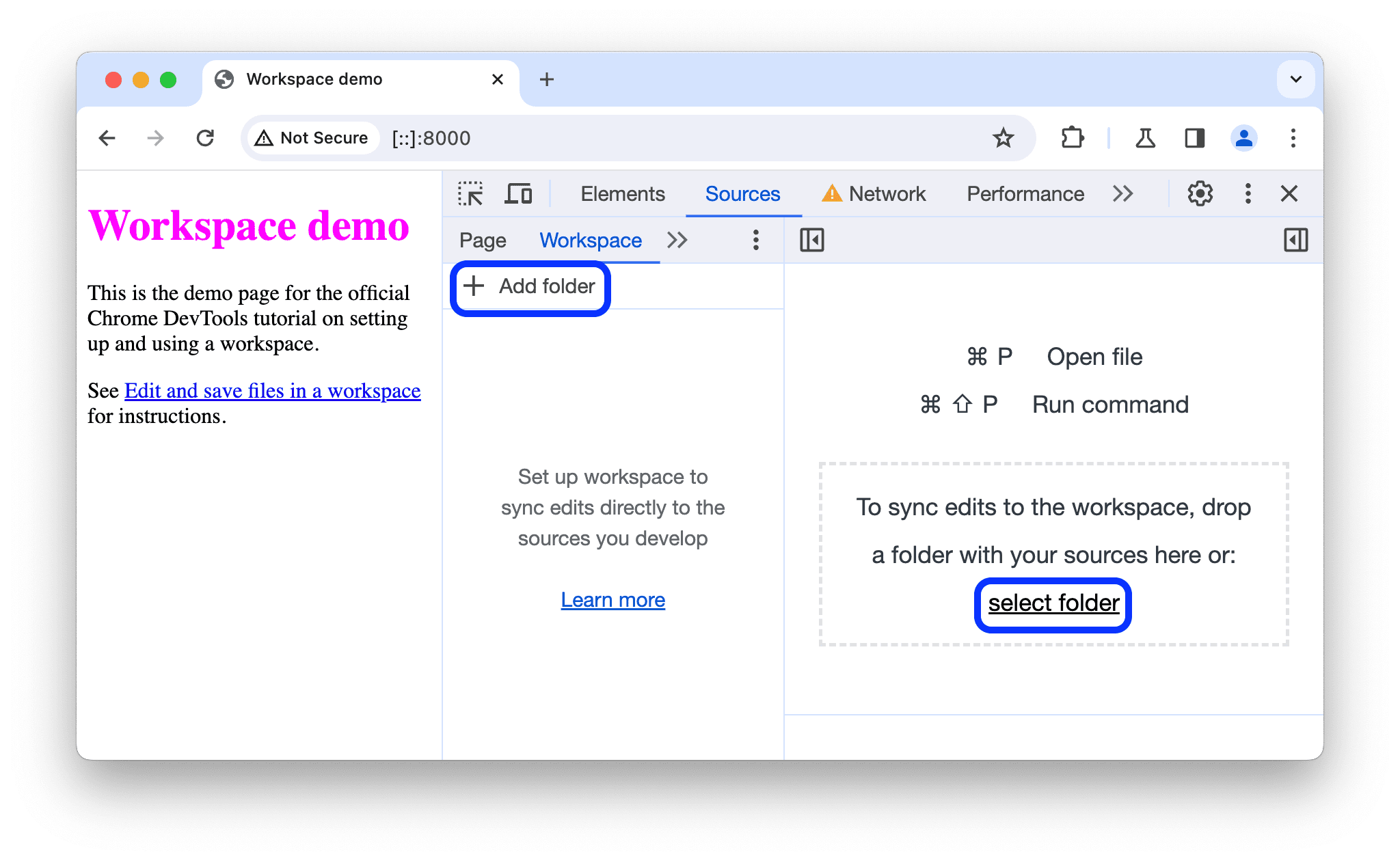Click the inspect element picker icon
1400x861 pixels.
[471, 194]
